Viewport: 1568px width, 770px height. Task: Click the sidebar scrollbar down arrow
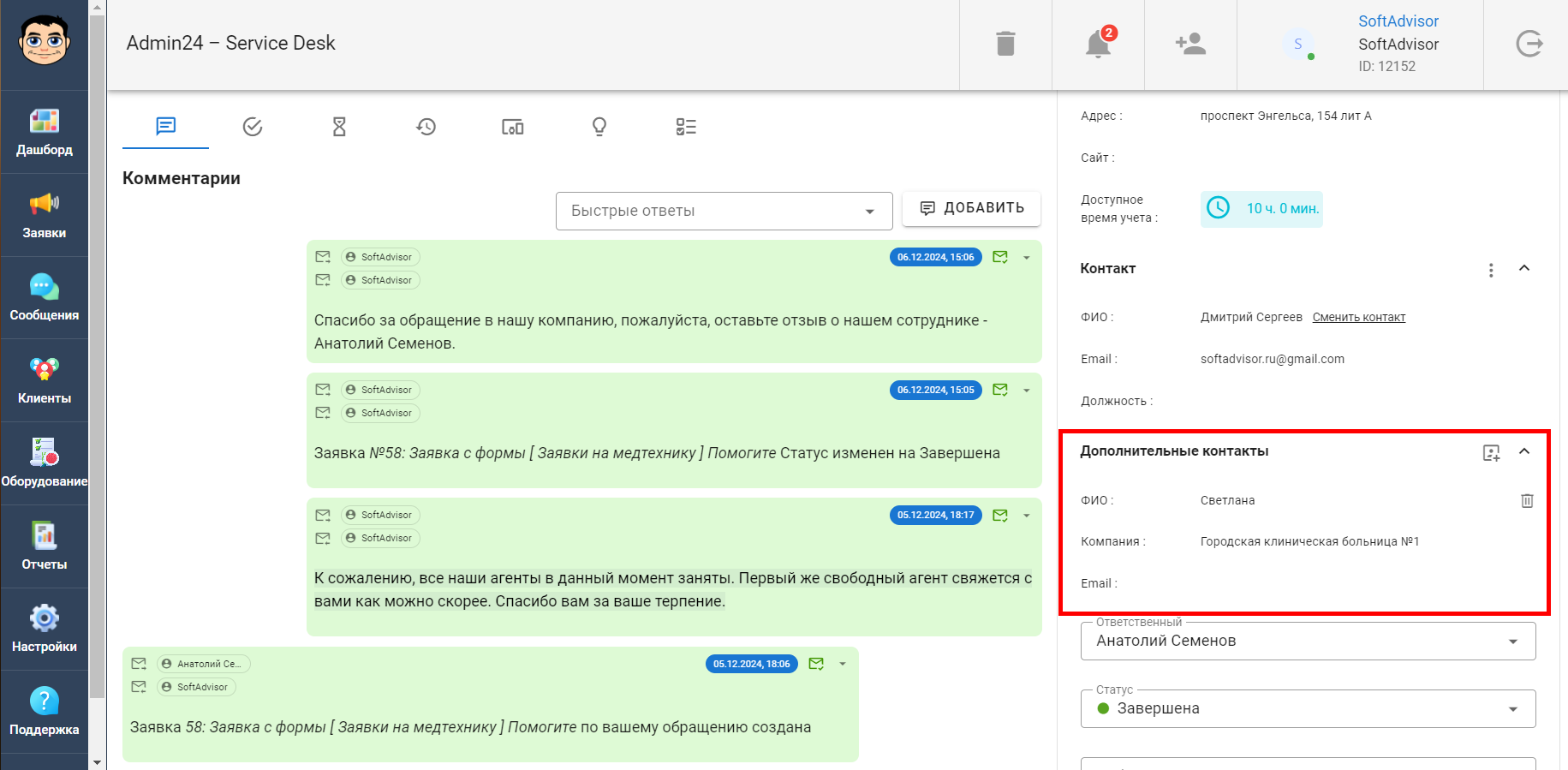(97, 762)
